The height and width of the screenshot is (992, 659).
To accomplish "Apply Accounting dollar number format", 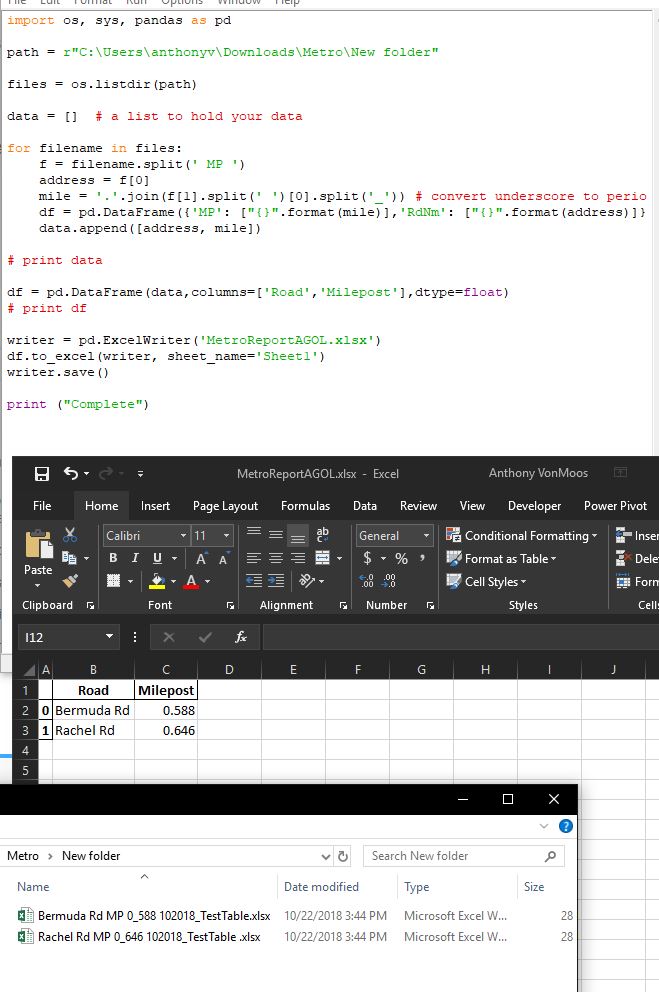I will [367, 558].
